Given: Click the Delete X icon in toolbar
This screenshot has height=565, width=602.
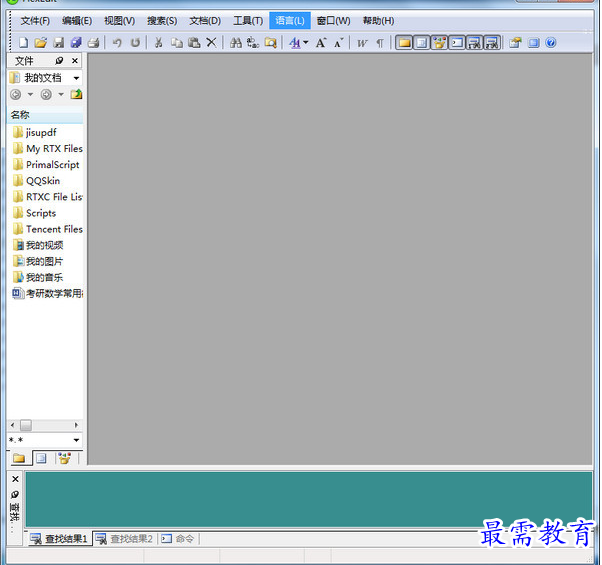Looking at the screenshot, I should 211,43.
